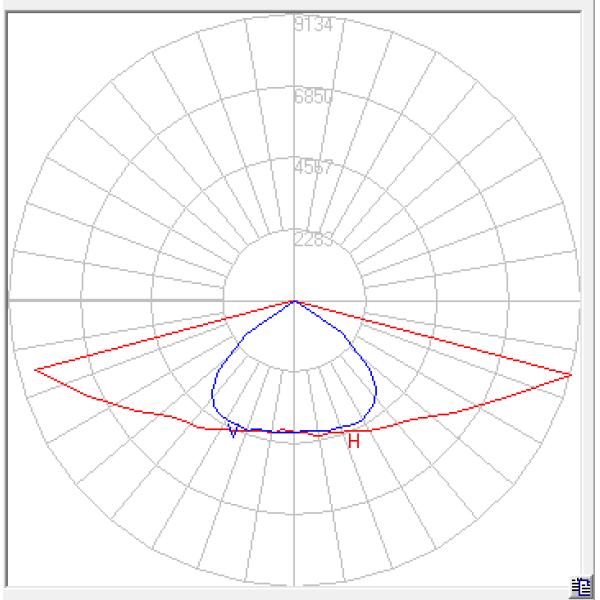
Task: Click the vertical axis between 2283 and center
Action: (294, 270)
